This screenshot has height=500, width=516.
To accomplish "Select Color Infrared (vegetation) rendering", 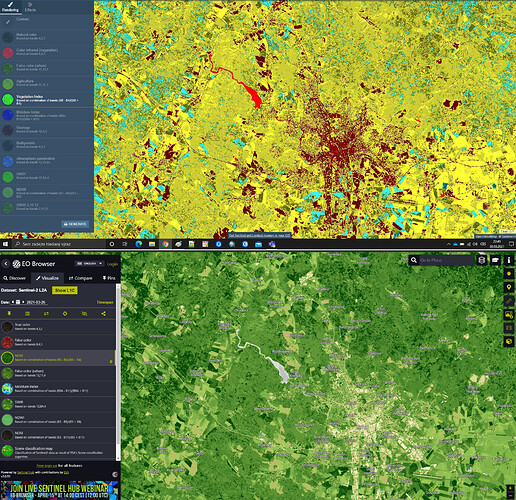I will (47, 52).
